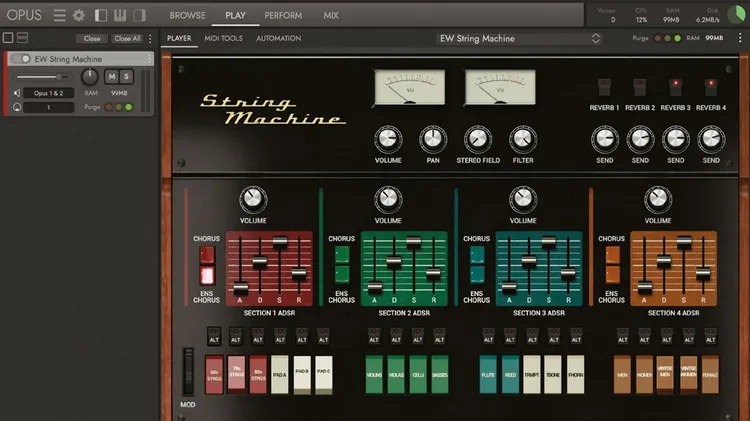Open the MIDI TOOLS tab
Viewport: 750px width, 421px height.
coord(223,38)
